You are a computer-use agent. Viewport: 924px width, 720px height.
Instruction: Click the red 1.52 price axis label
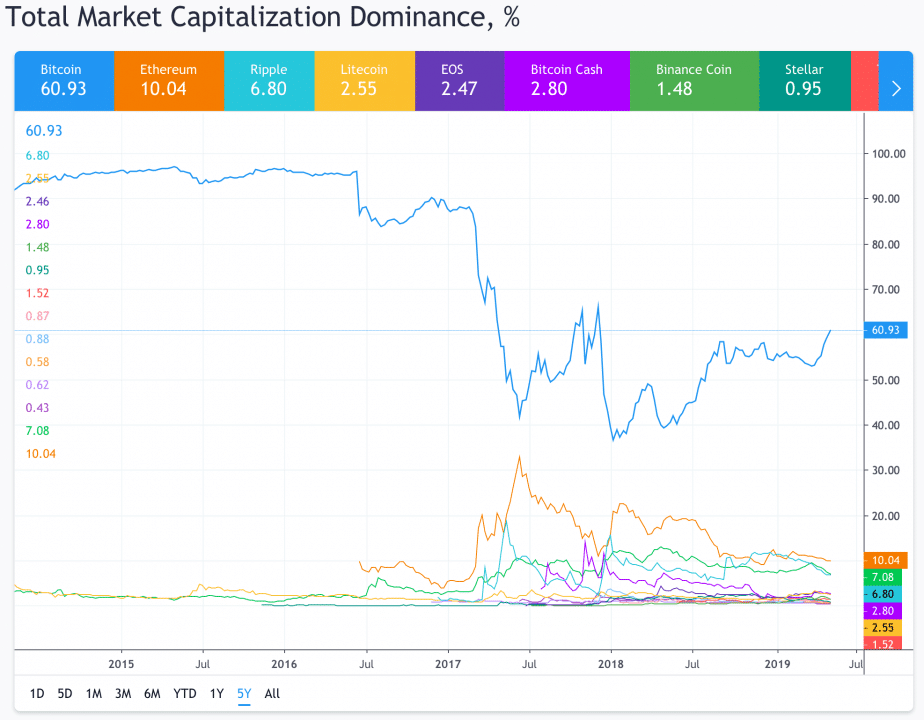point(883,644)
